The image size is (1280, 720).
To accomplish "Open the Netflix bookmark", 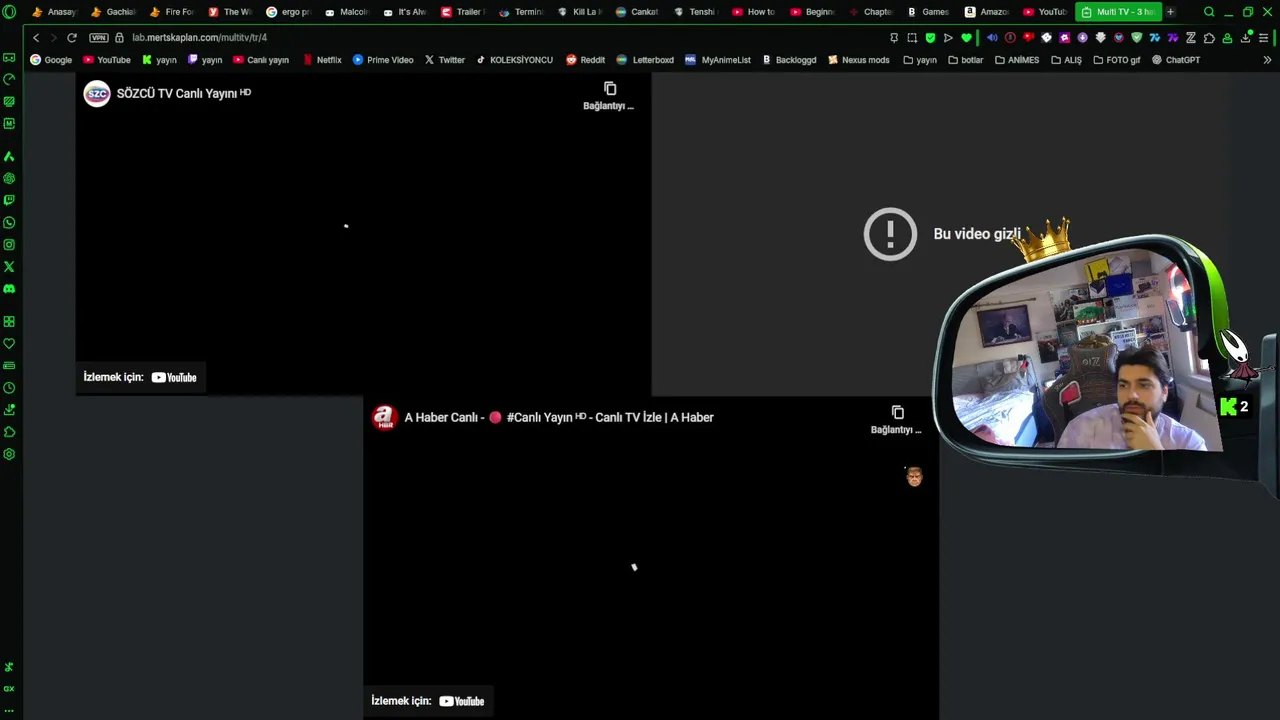I will click(x=323, y=60).
